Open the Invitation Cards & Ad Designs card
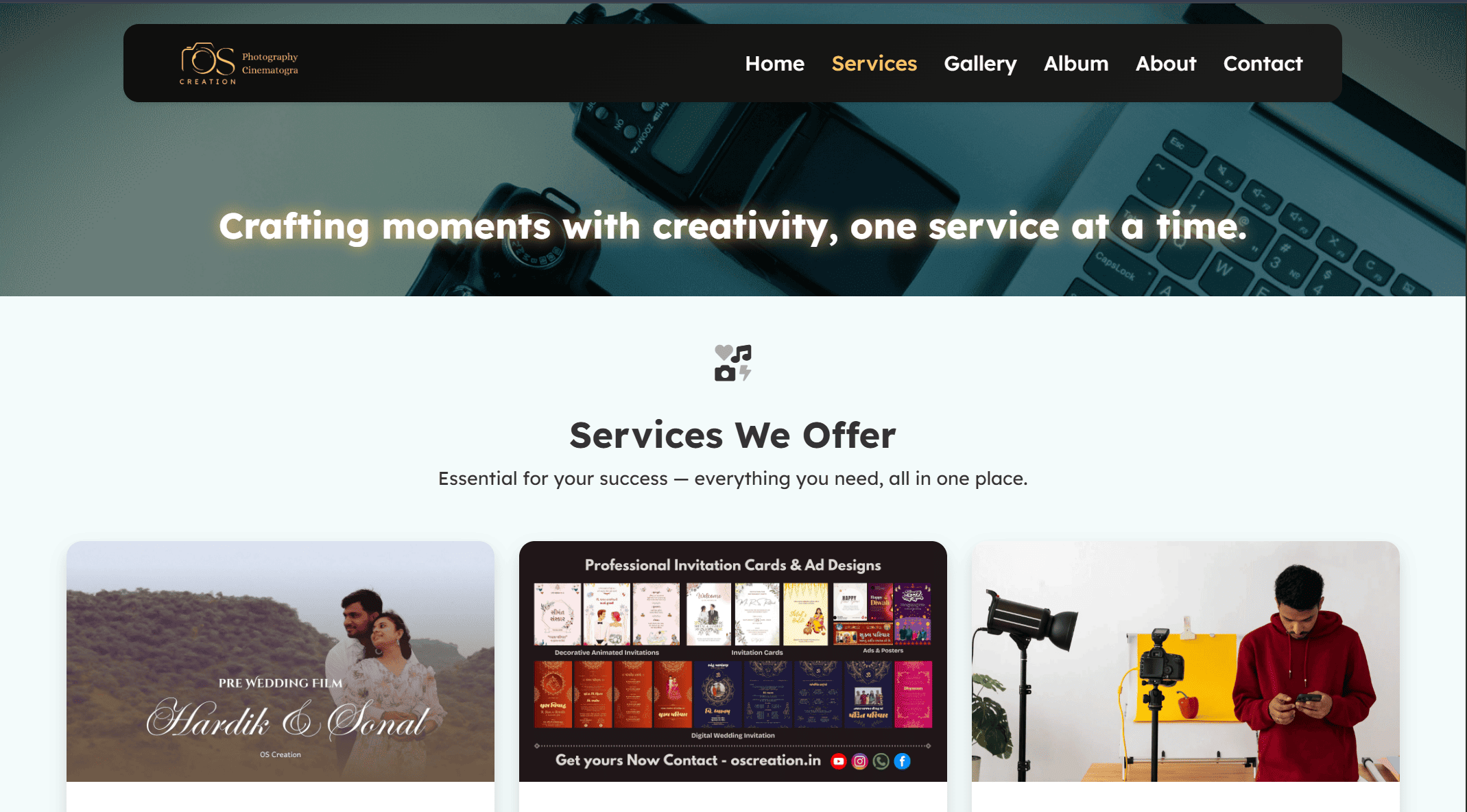The image size is (1467, 812). pos(732,662)
